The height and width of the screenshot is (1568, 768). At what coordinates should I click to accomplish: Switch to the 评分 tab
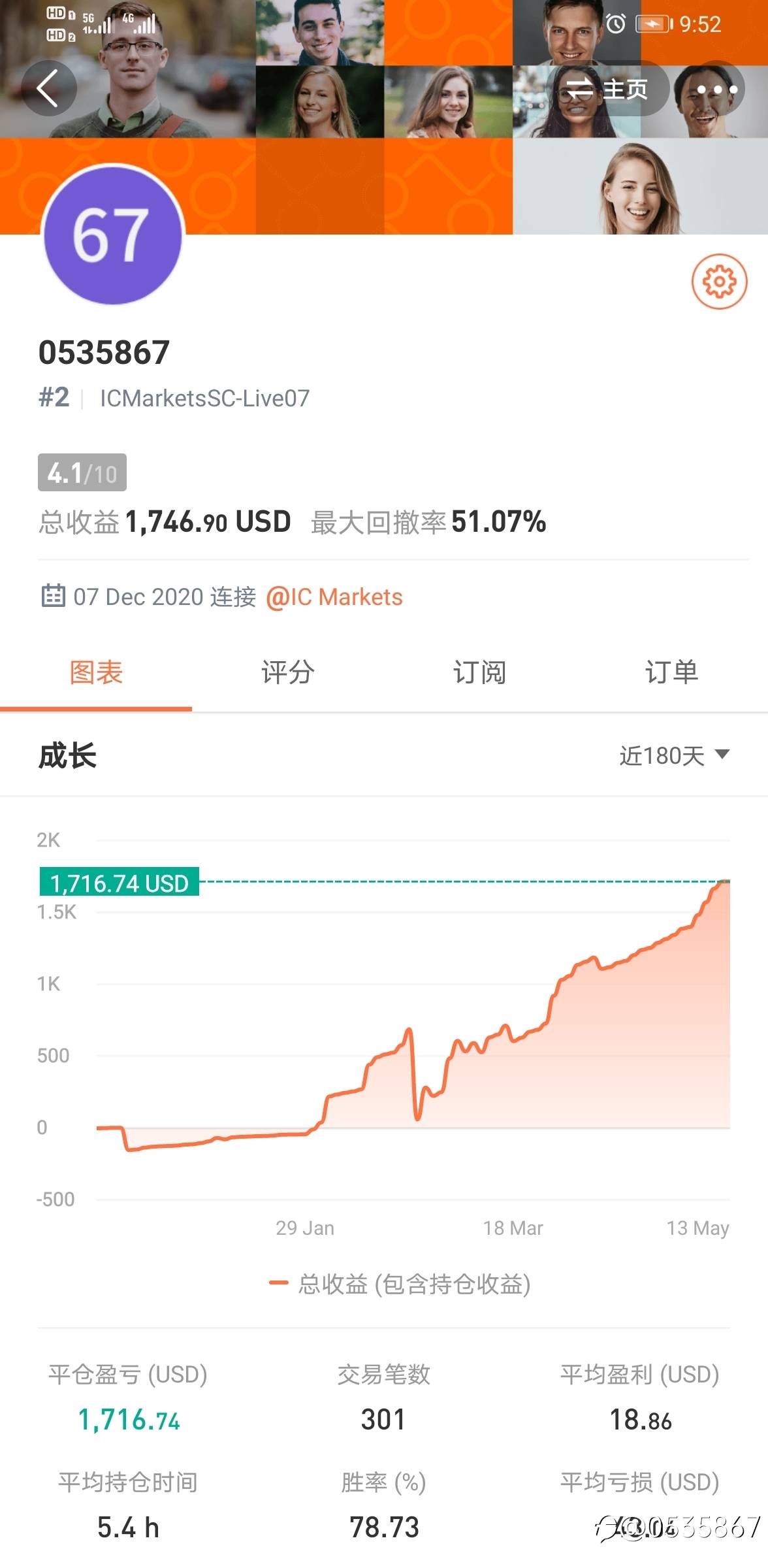pyautogui.click(x=287, y=672)
